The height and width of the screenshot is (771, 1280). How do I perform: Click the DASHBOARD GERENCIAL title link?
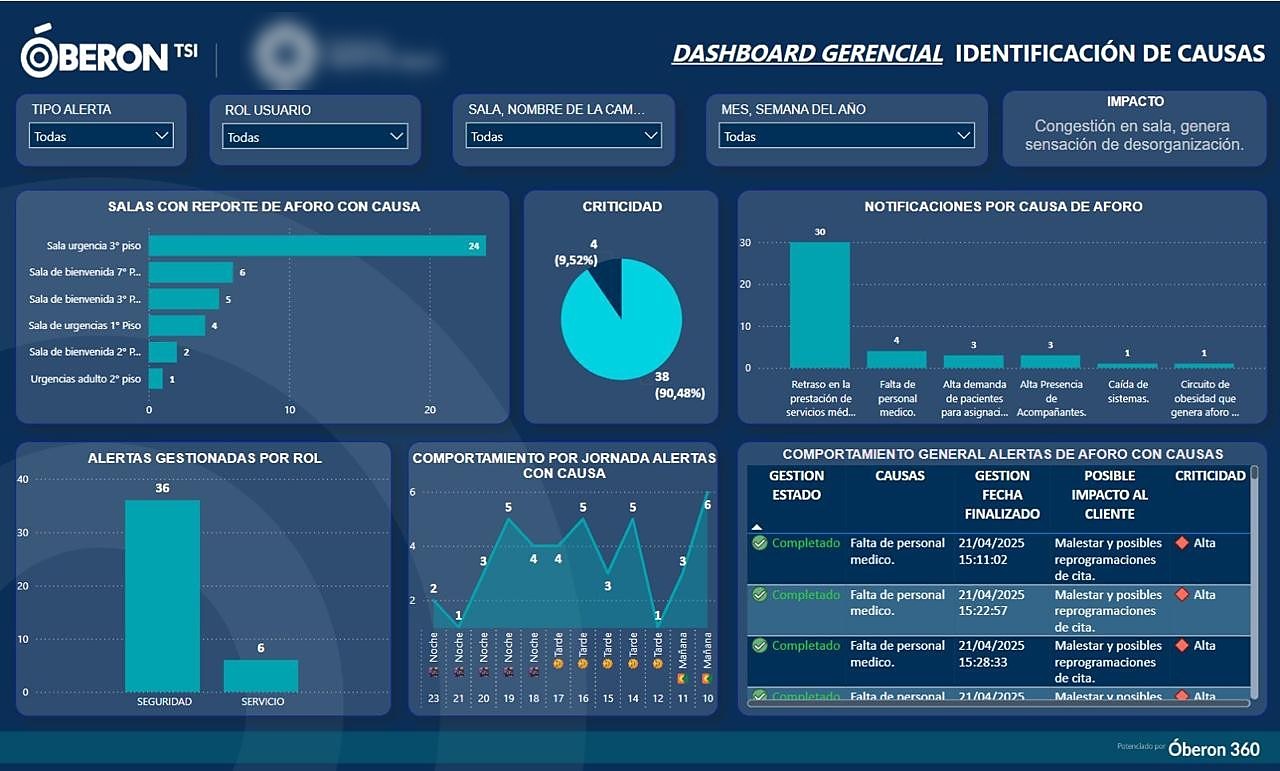tap(807, 53)
